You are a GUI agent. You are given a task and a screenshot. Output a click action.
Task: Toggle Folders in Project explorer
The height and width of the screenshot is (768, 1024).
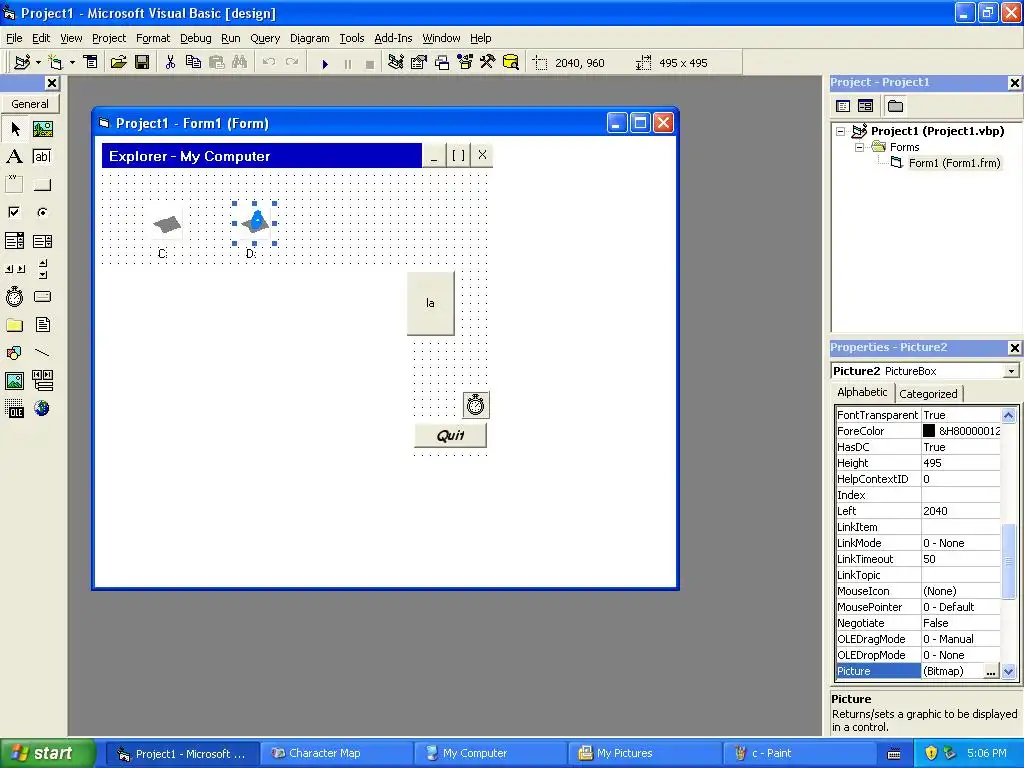click(895, 106)
